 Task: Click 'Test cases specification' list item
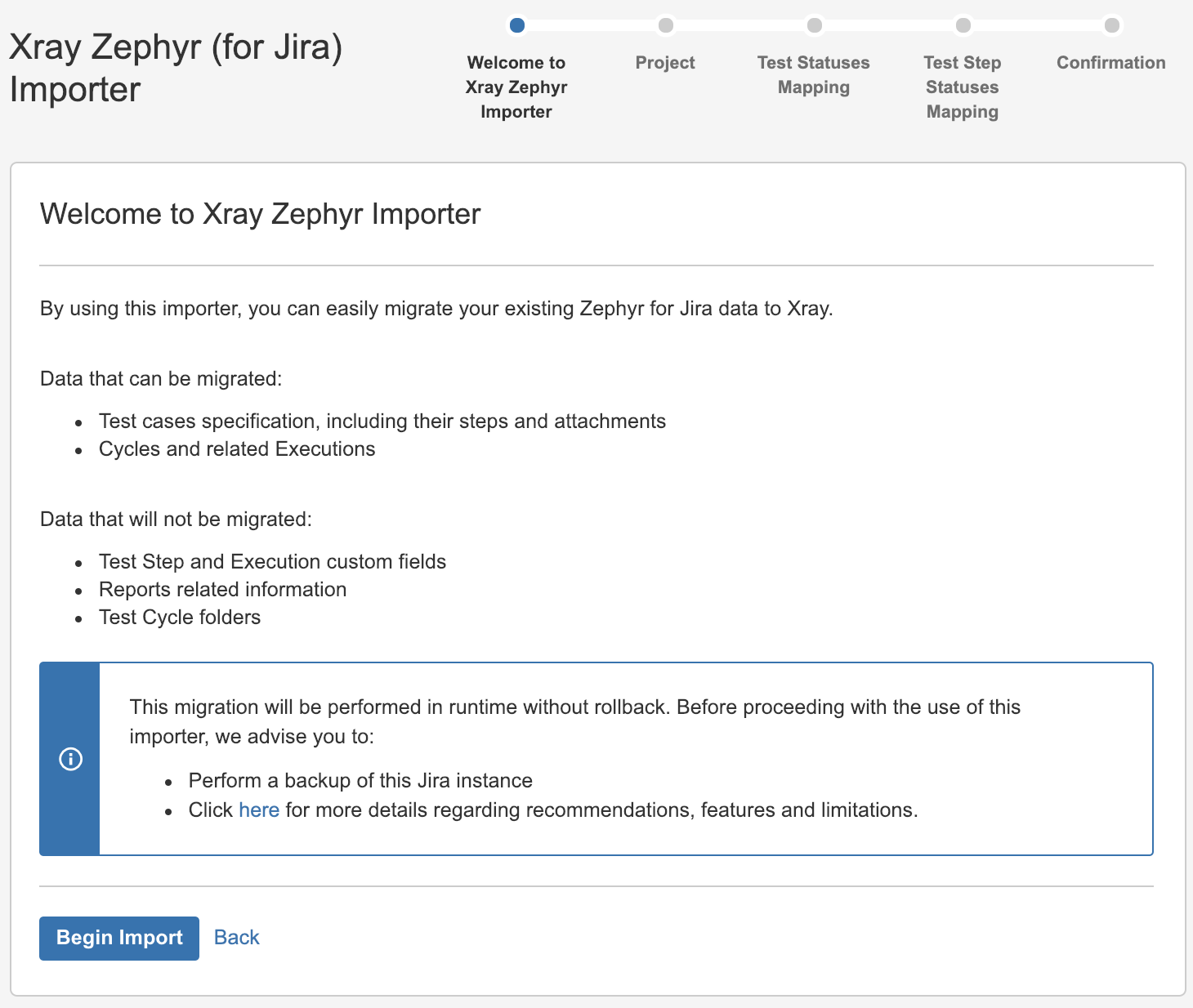click(382, 421)
